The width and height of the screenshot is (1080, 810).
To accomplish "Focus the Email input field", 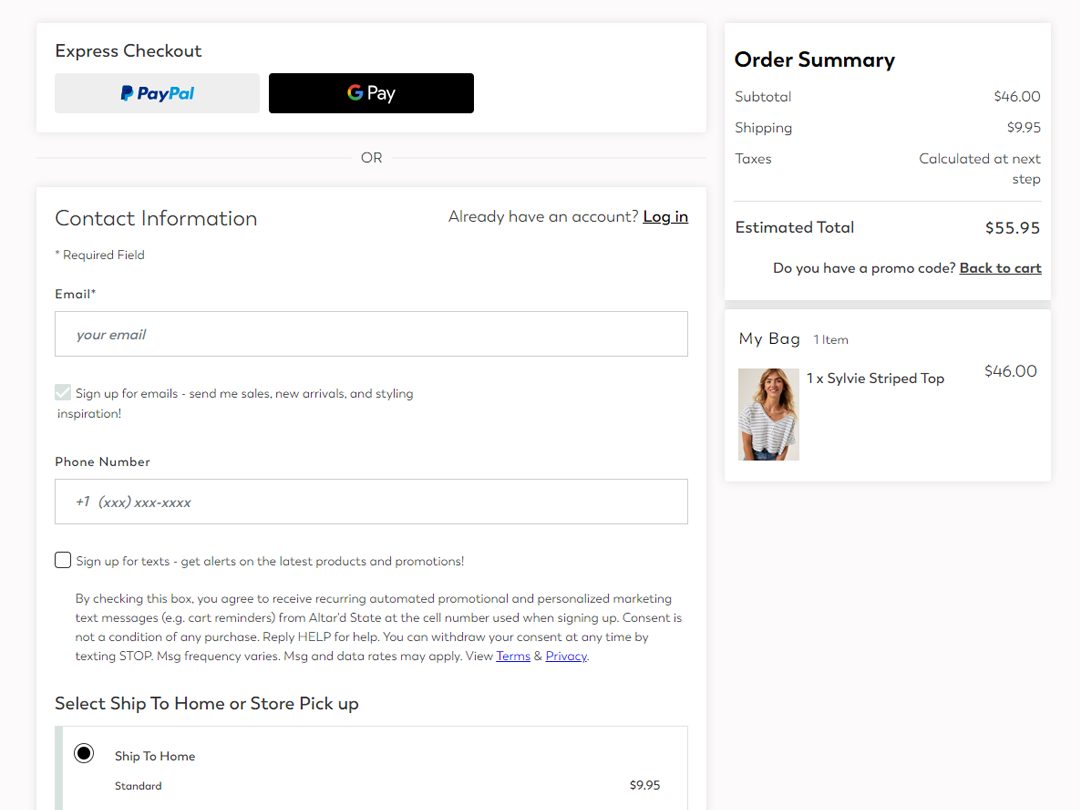I will tap(371, 334).
